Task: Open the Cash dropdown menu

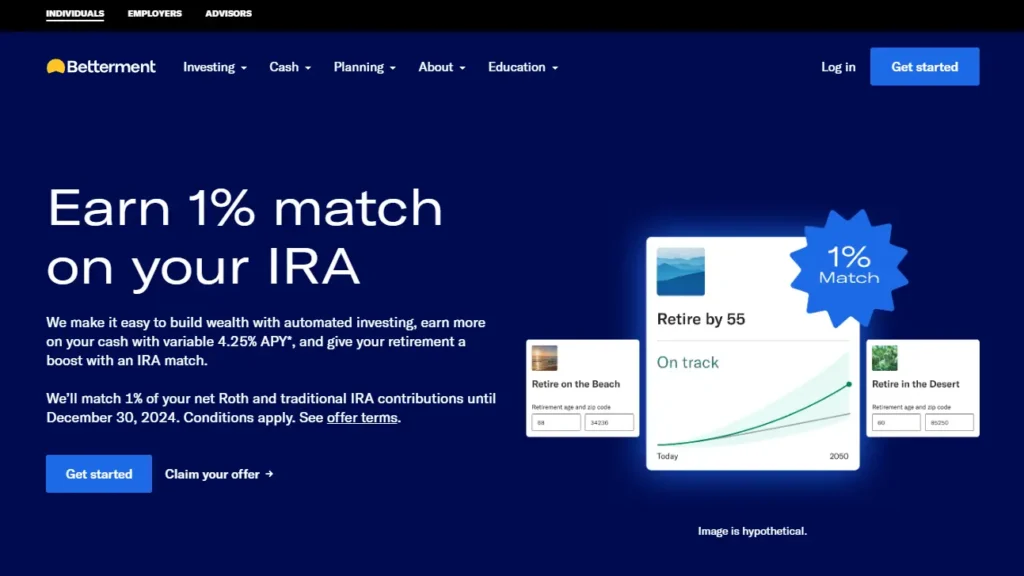Action: coord(290,67)
